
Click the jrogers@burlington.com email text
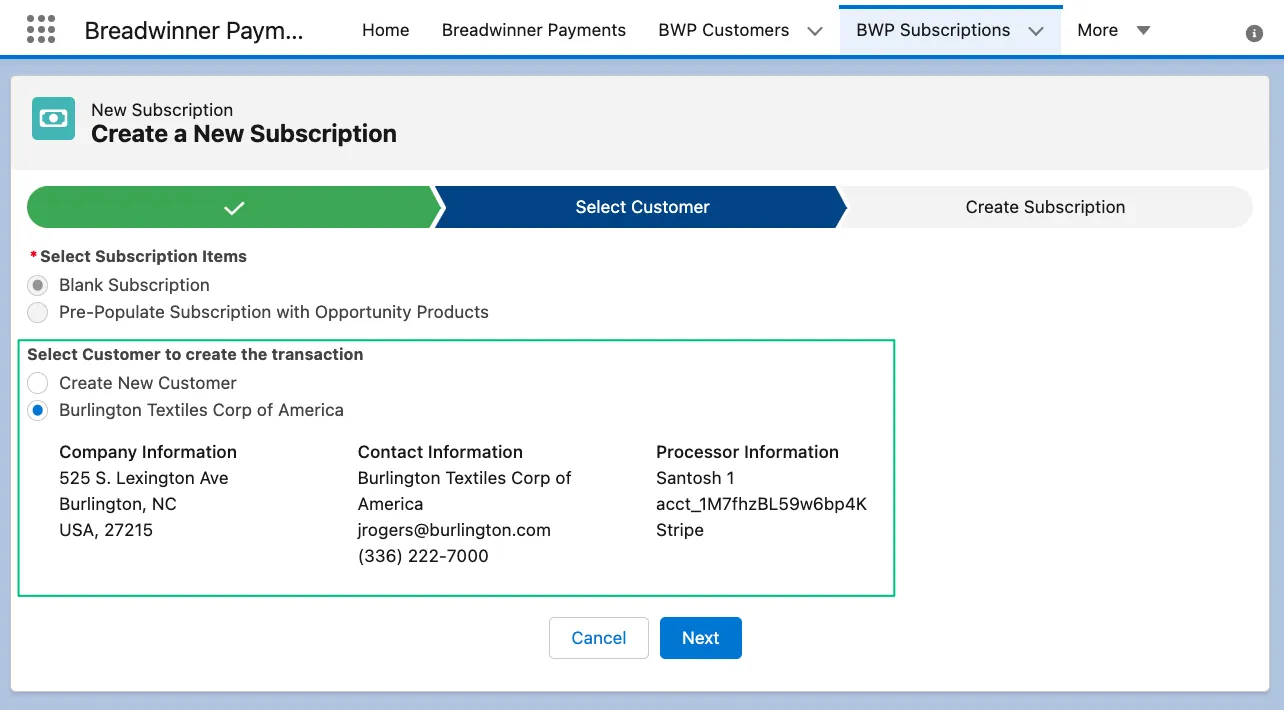click(454, 530)
